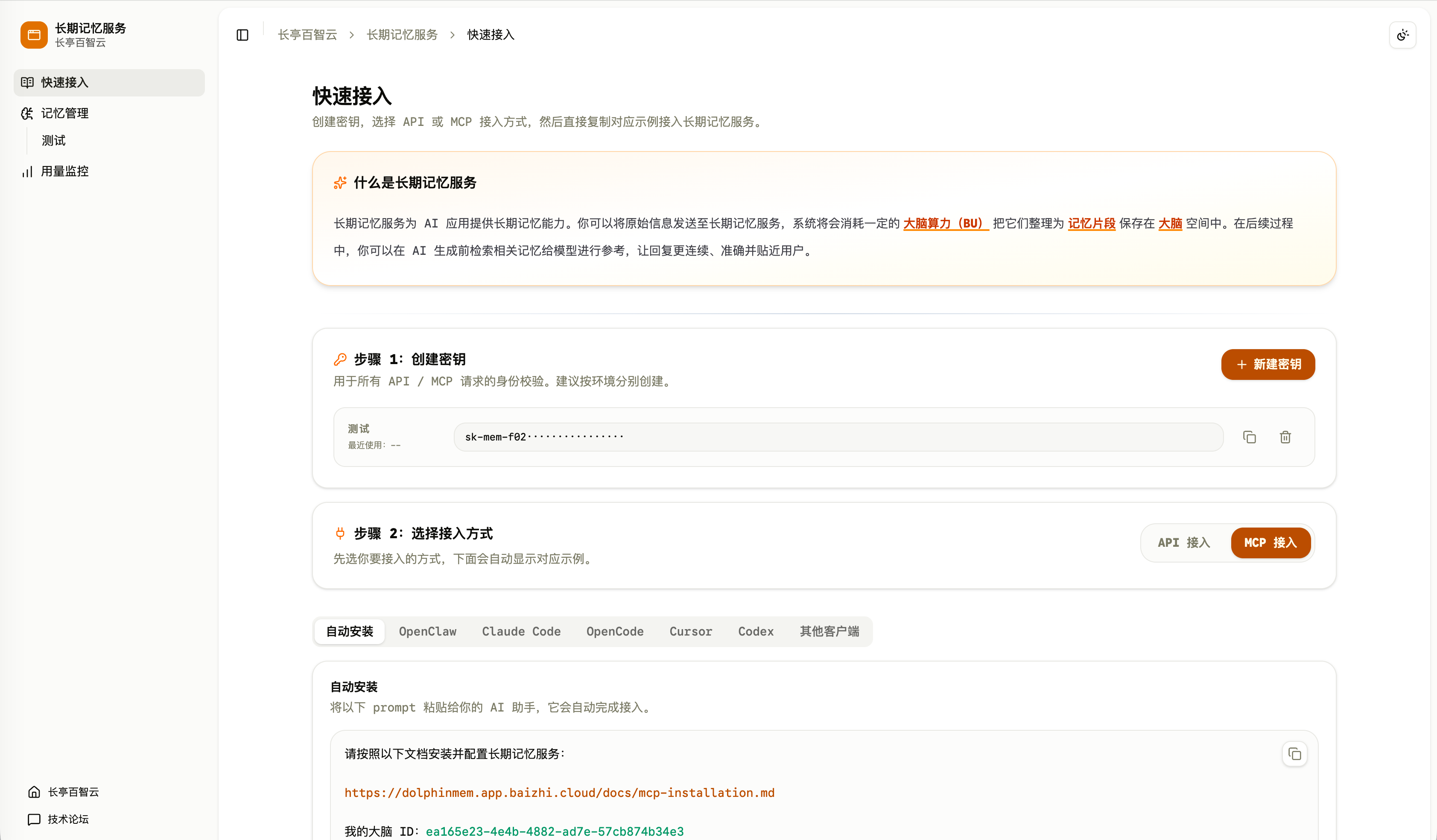Select the 测试 sub-item under 记忆管理
Screen dimensions: 1437x840
54,140
